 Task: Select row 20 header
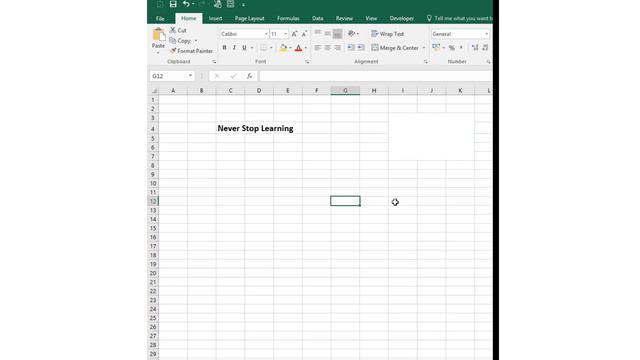tap(153, 273)
